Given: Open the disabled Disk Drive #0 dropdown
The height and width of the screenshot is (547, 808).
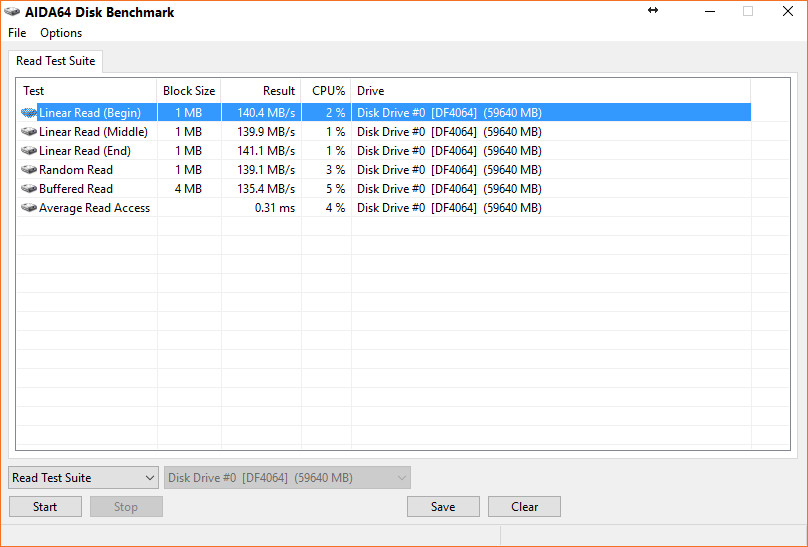Looking at the screenshot, I should [288, 477].
